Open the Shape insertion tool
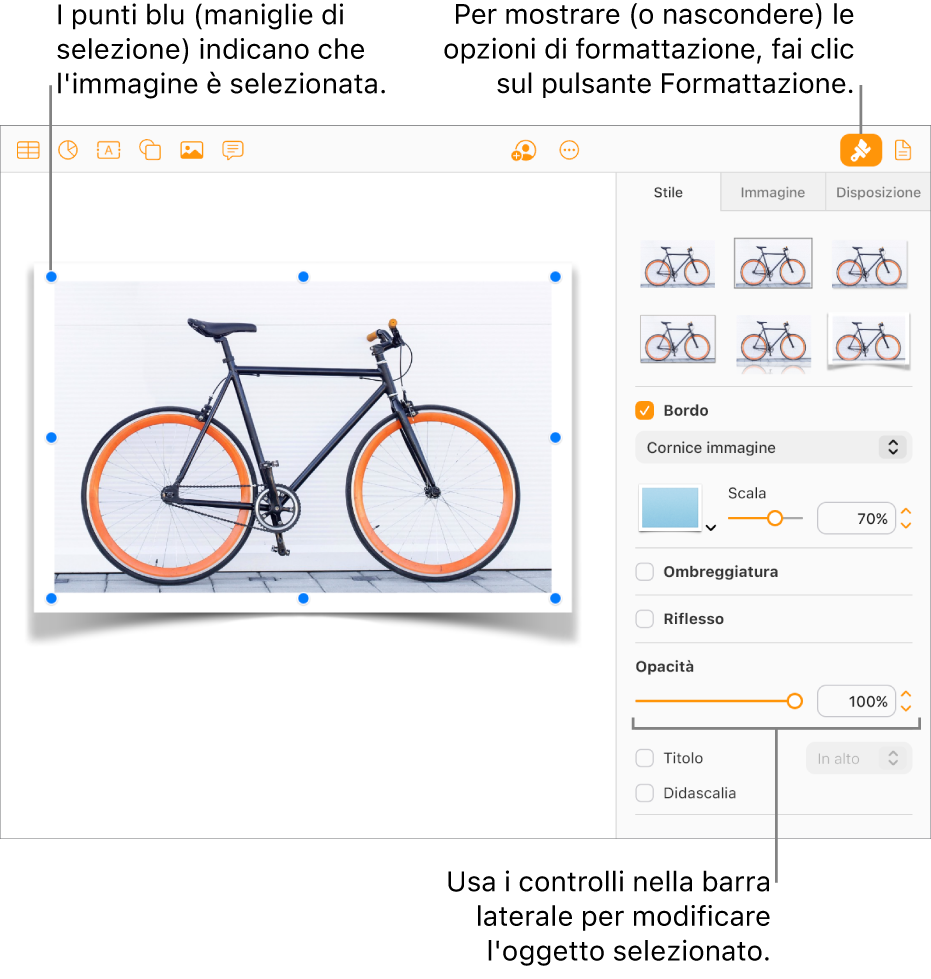Viewport: 931px width, 979px height. (150, 150)
